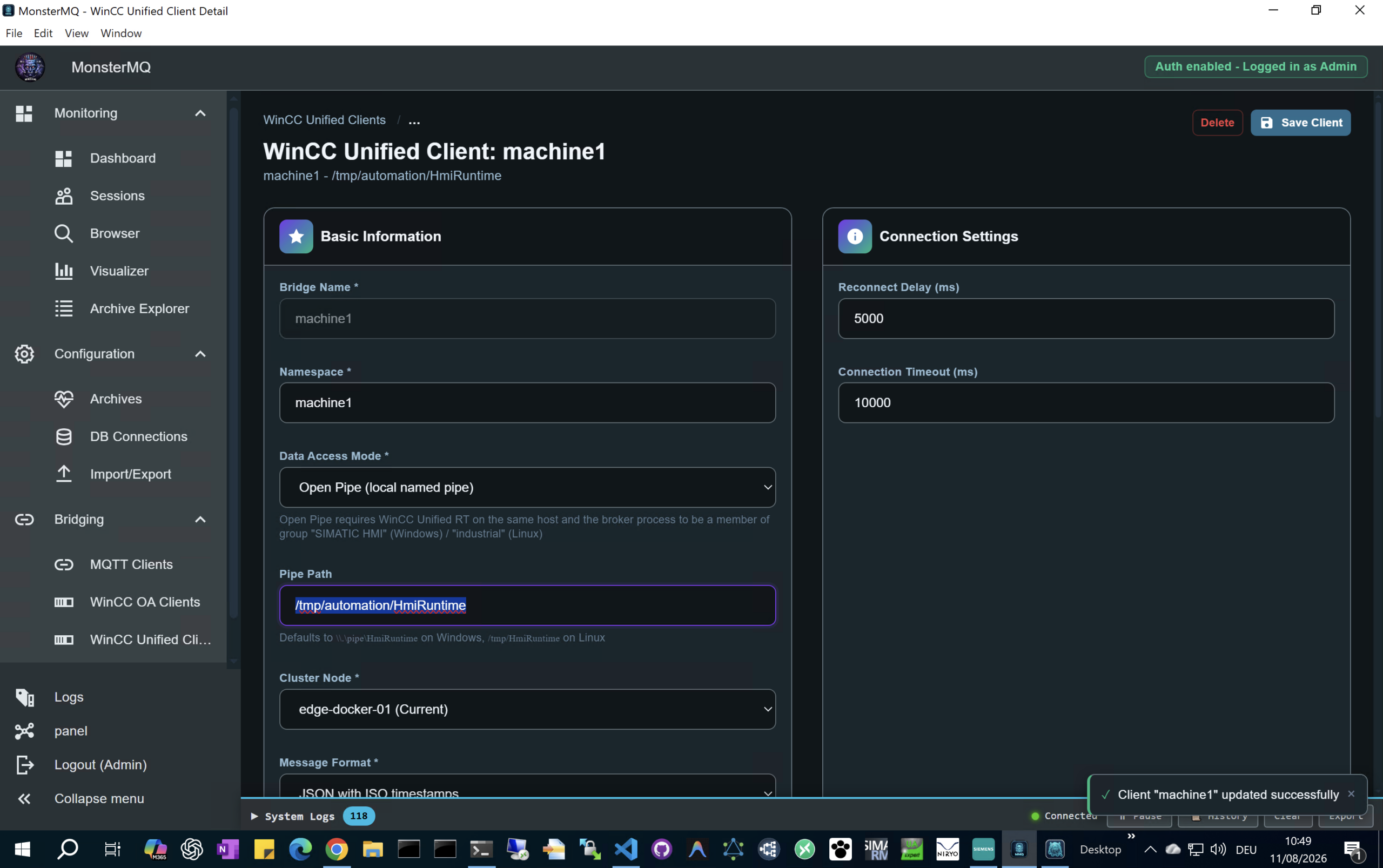Viewport: 1383px width, 868px height.
Task: Open MQTT Clients under Bridging
Action: 113,564
